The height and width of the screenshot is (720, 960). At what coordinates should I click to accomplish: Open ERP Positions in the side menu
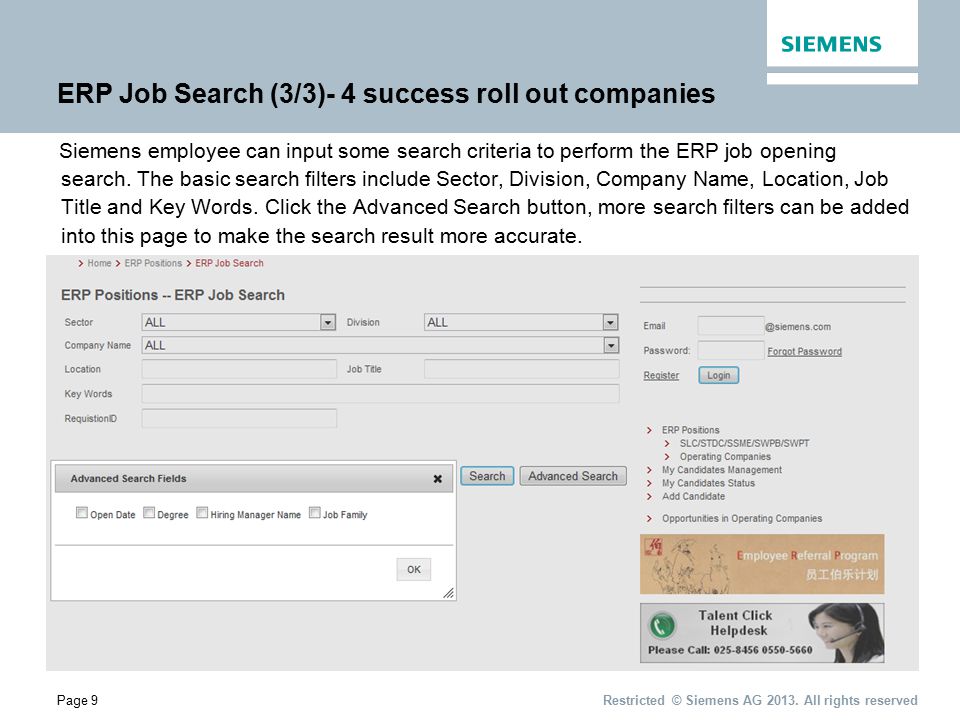tap(691, 430)
